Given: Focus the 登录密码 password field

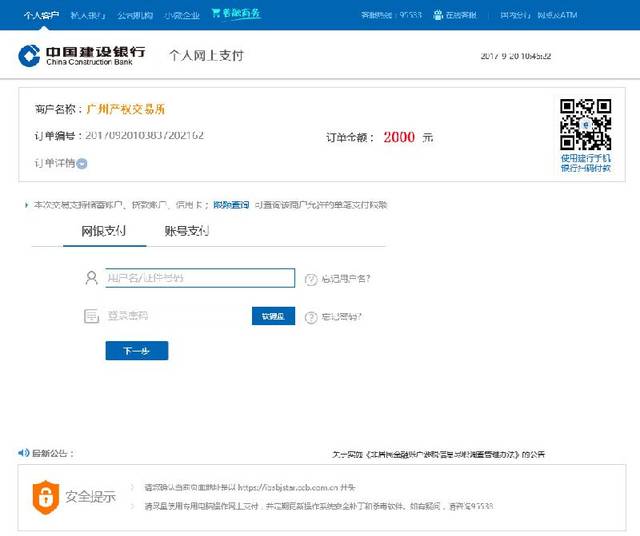Looking at the screenshot, I should [x=178, y=316].
